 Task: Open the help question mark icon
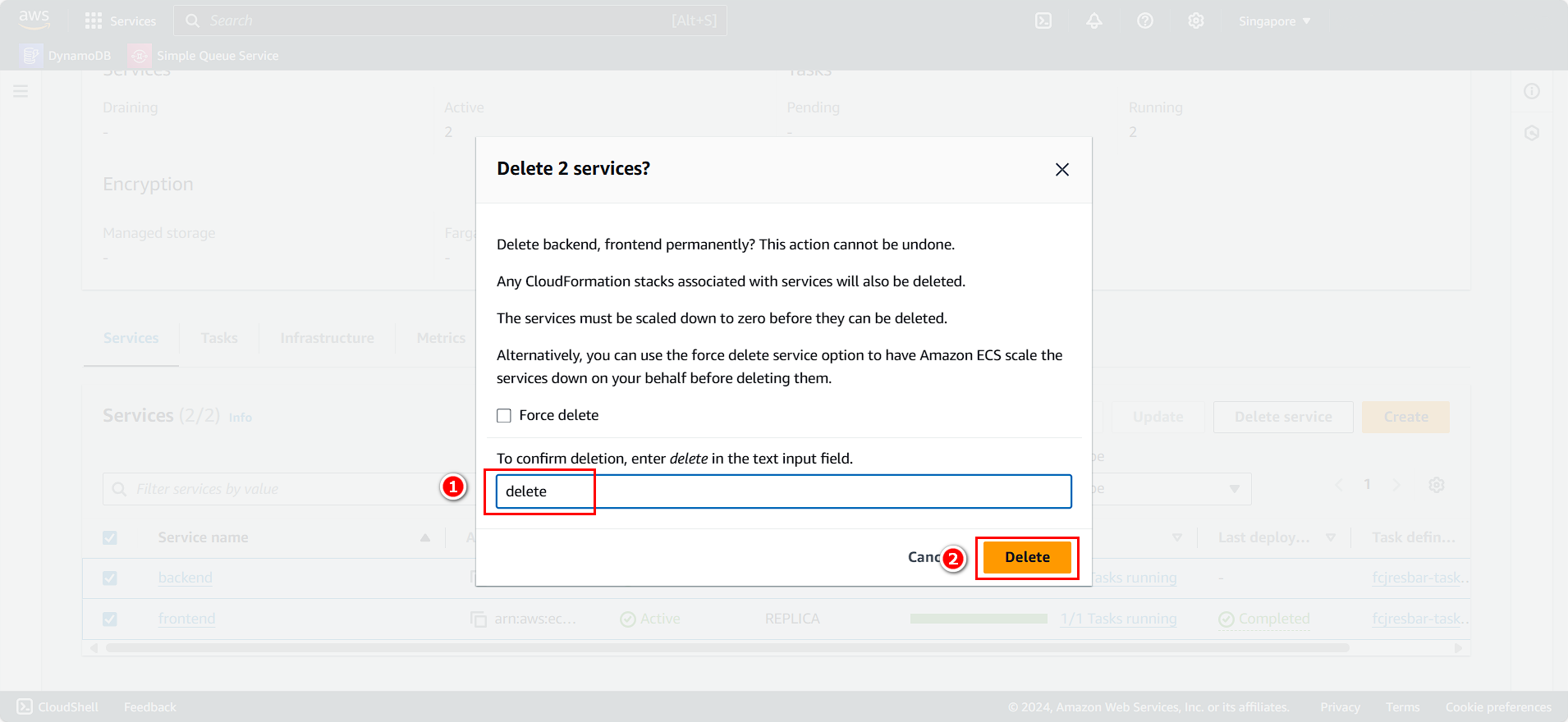point(1145,21)
